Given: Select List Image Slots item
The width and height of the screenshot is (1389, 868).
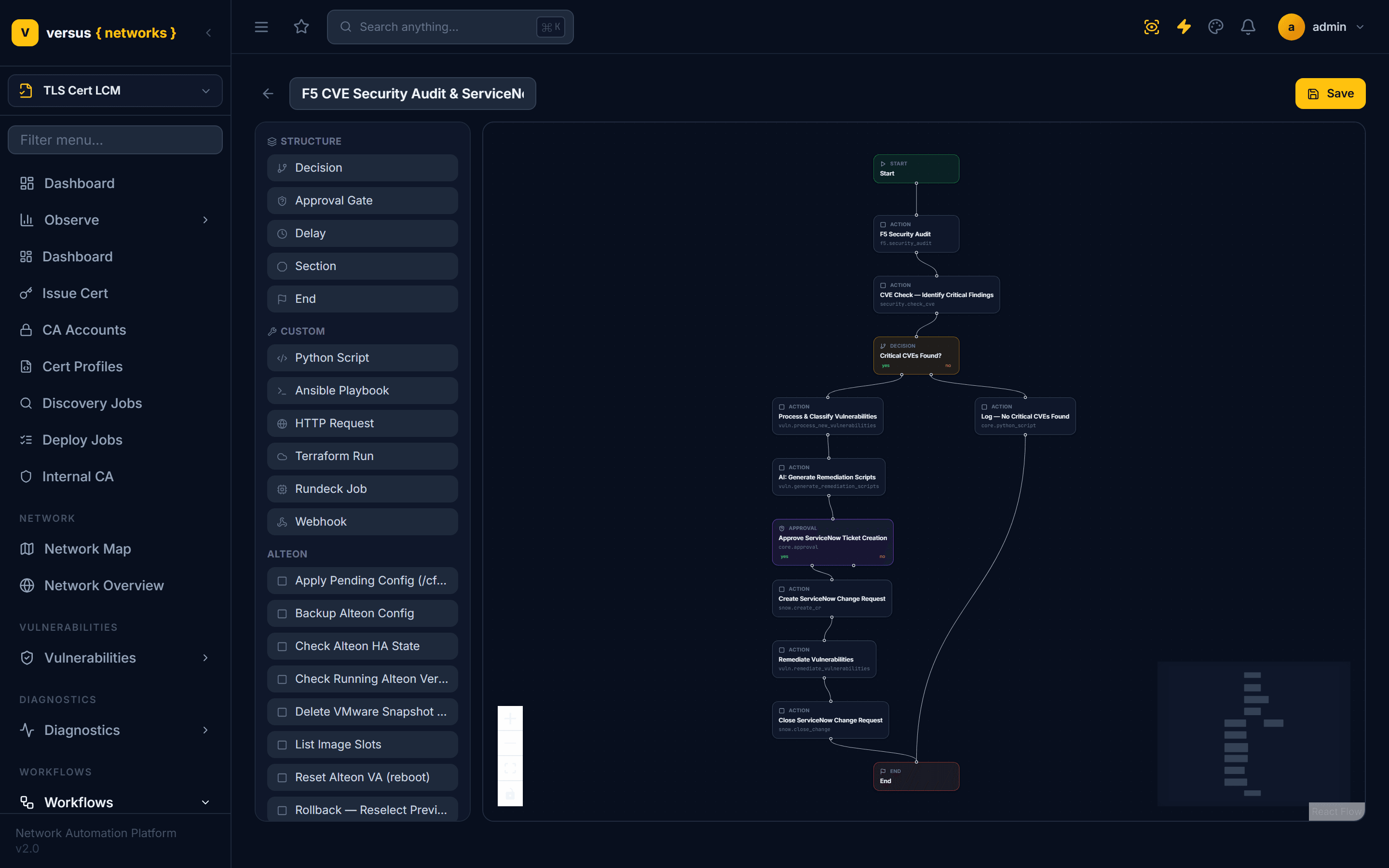Looking at the screenshot, I should click(362, 744).
